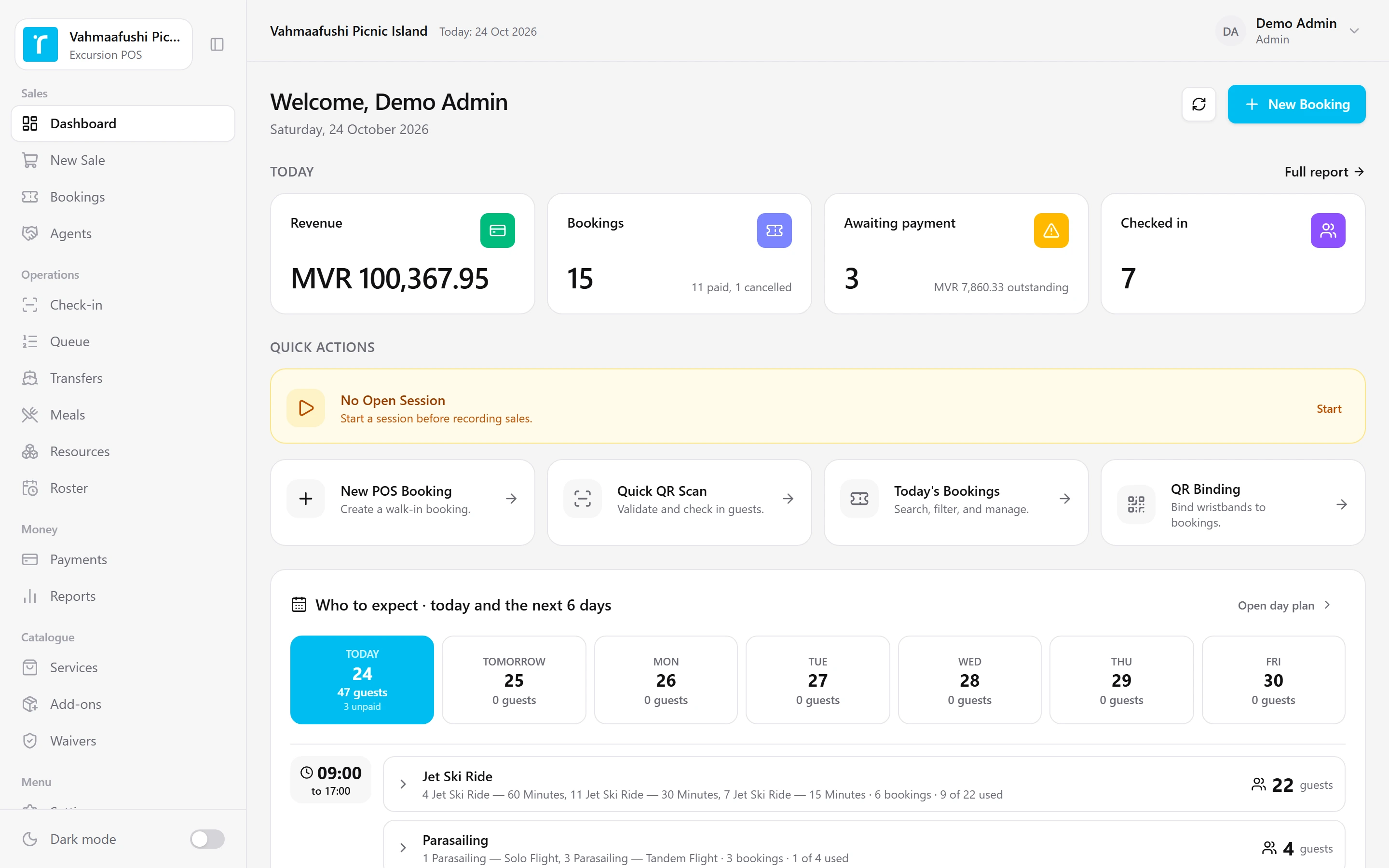Expand the Jet Ski Ride row

click(x=403, y=784)
